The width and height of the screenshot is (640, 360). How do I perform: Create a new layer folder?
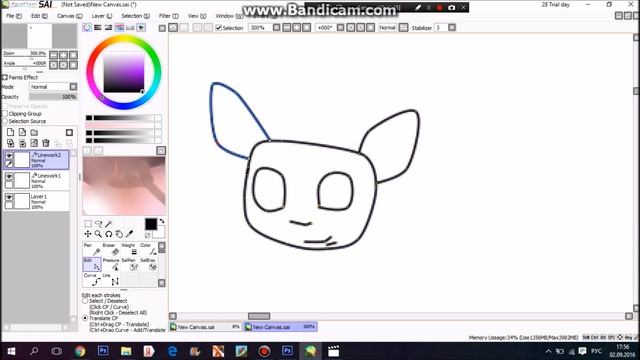(x=34, y=132)
